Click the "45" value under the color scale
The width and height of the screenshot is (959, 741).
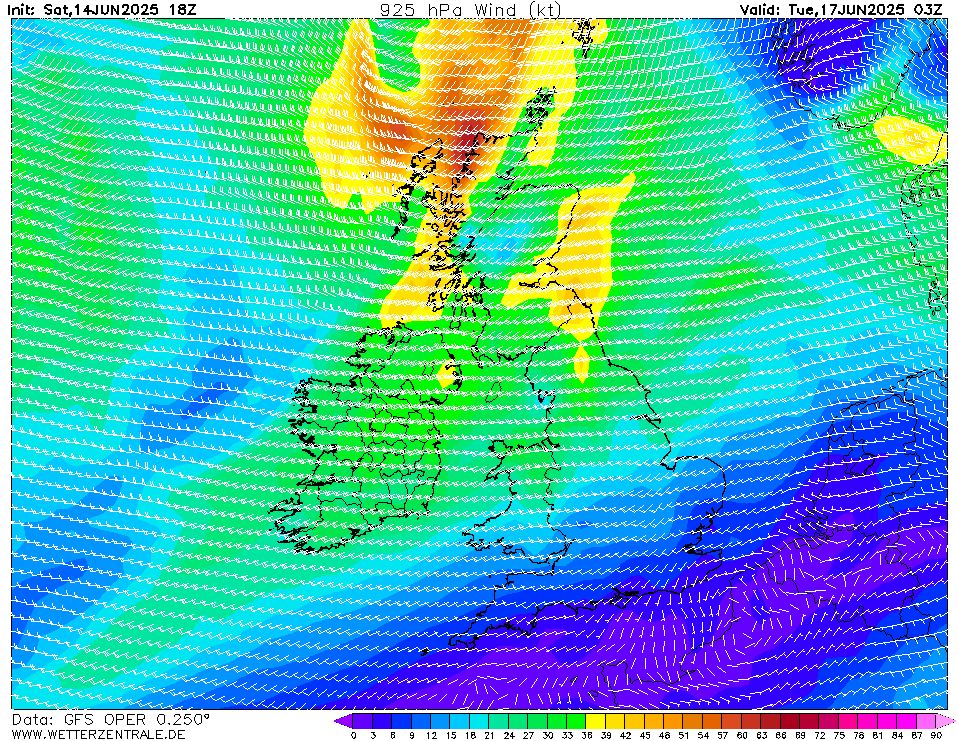645,735
